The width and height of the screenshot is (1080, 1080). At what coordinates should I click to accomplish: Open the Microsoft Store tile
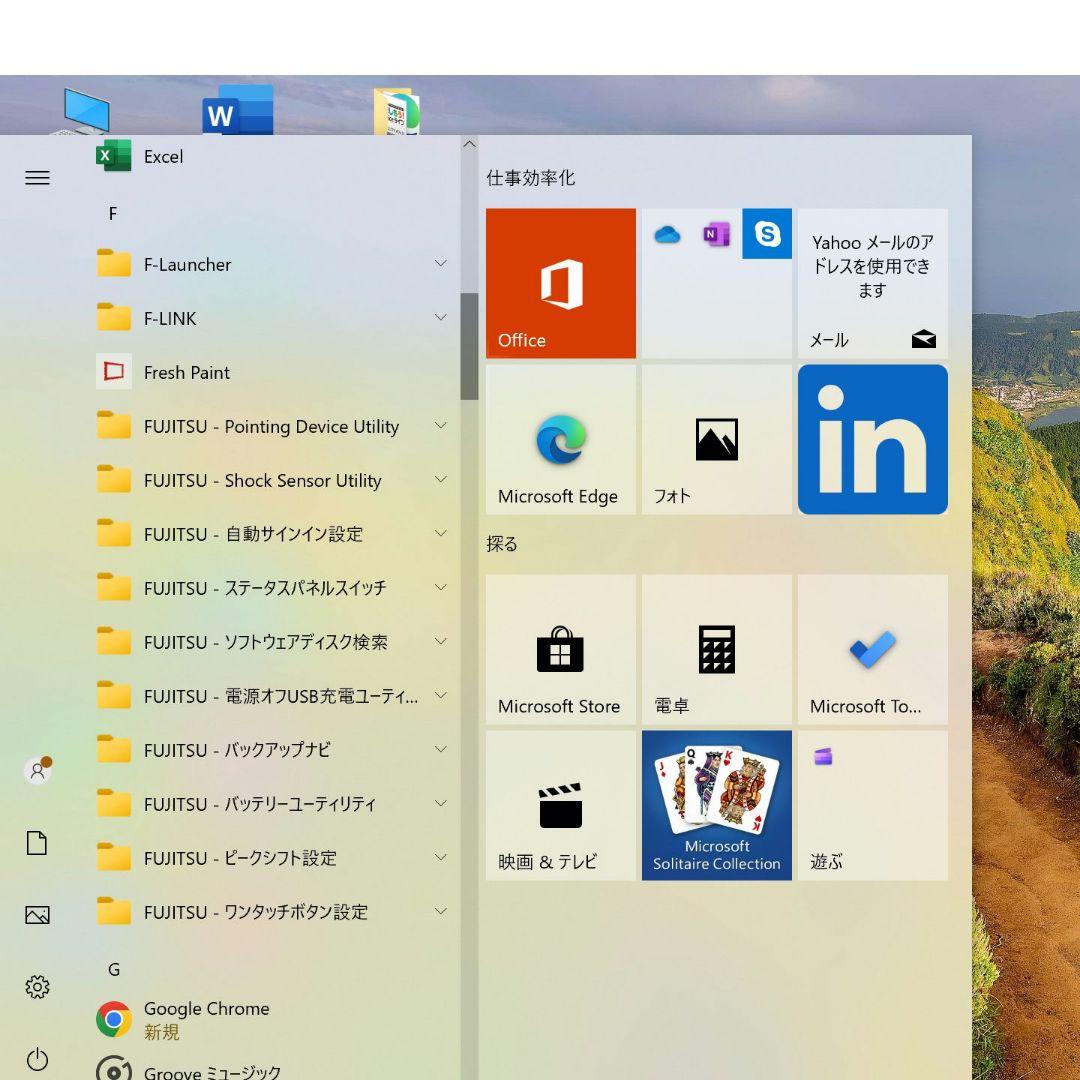[561, 650]
